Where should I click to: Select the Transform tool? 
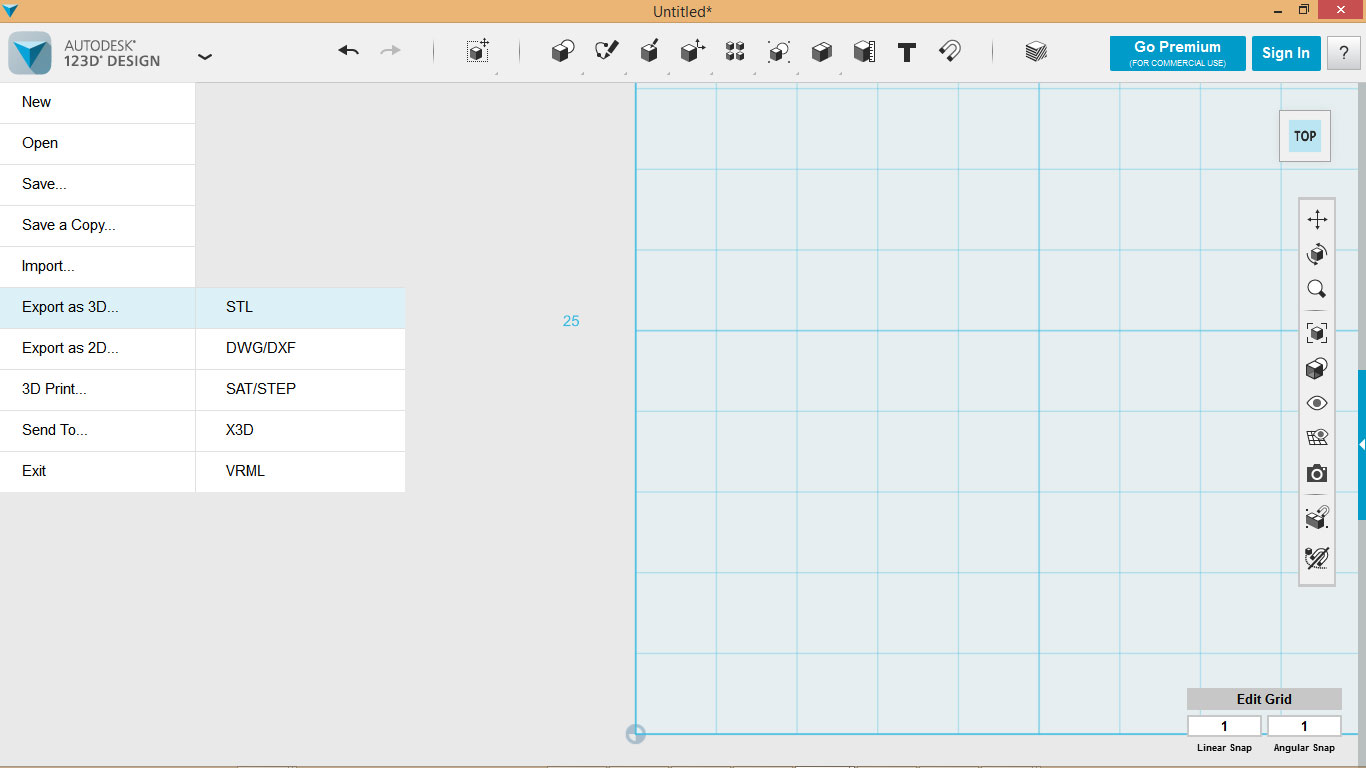477,52
